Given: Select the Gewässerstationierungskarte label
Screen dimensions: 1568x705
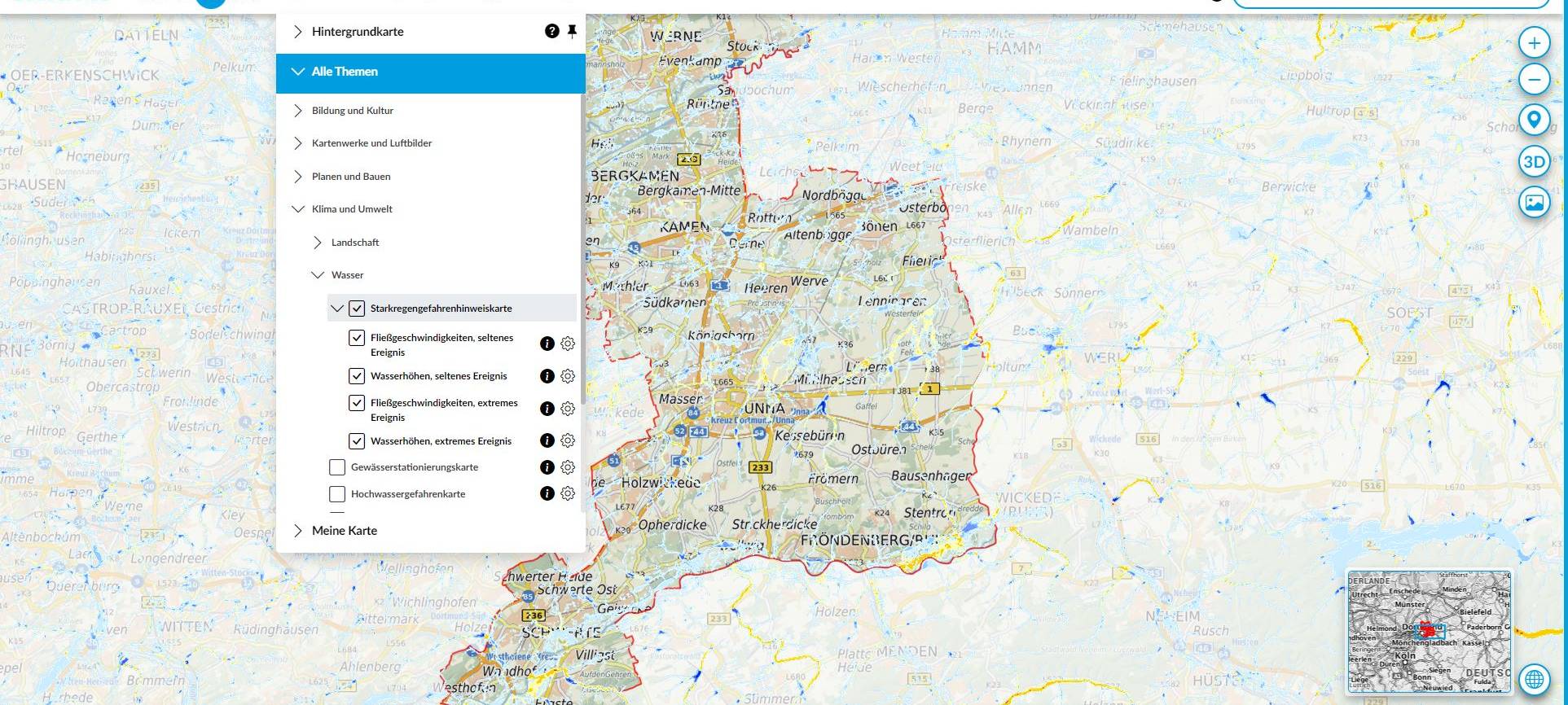Looking at the screenshot, I should tap(415, 467).
